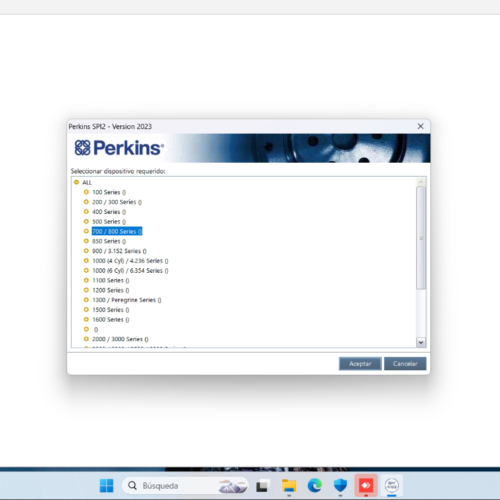Choose the 400 Series entry
The height and width of the screenshot is (500, 500).
click(x=109, y=212)
